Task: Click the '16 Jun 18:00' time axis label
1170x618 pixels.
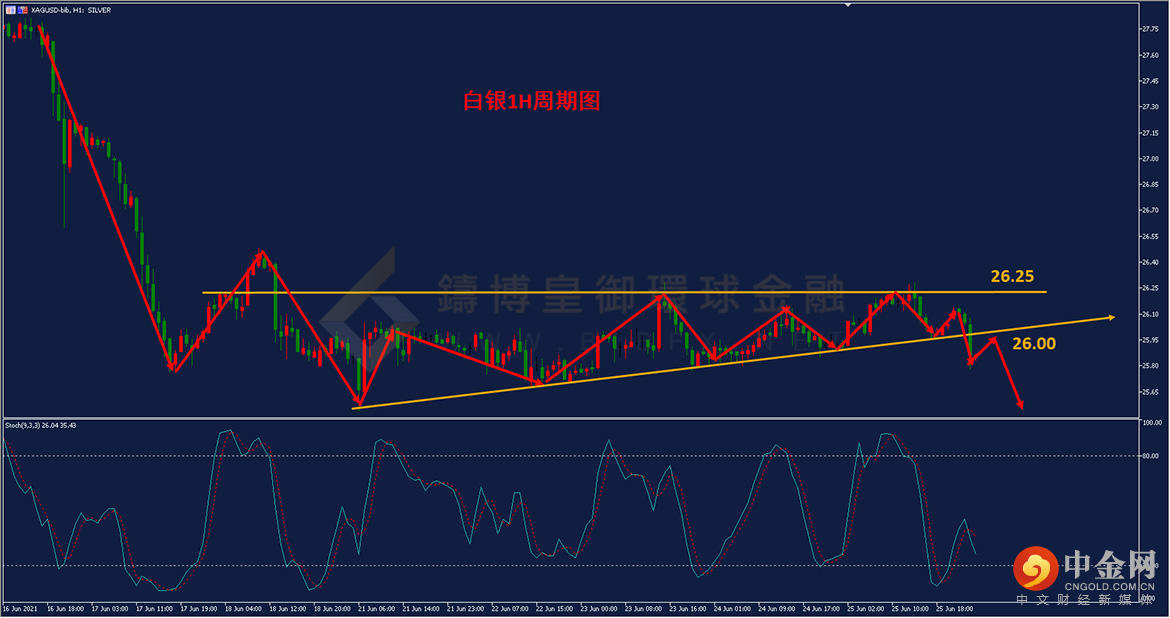Action: click(66, 609)
